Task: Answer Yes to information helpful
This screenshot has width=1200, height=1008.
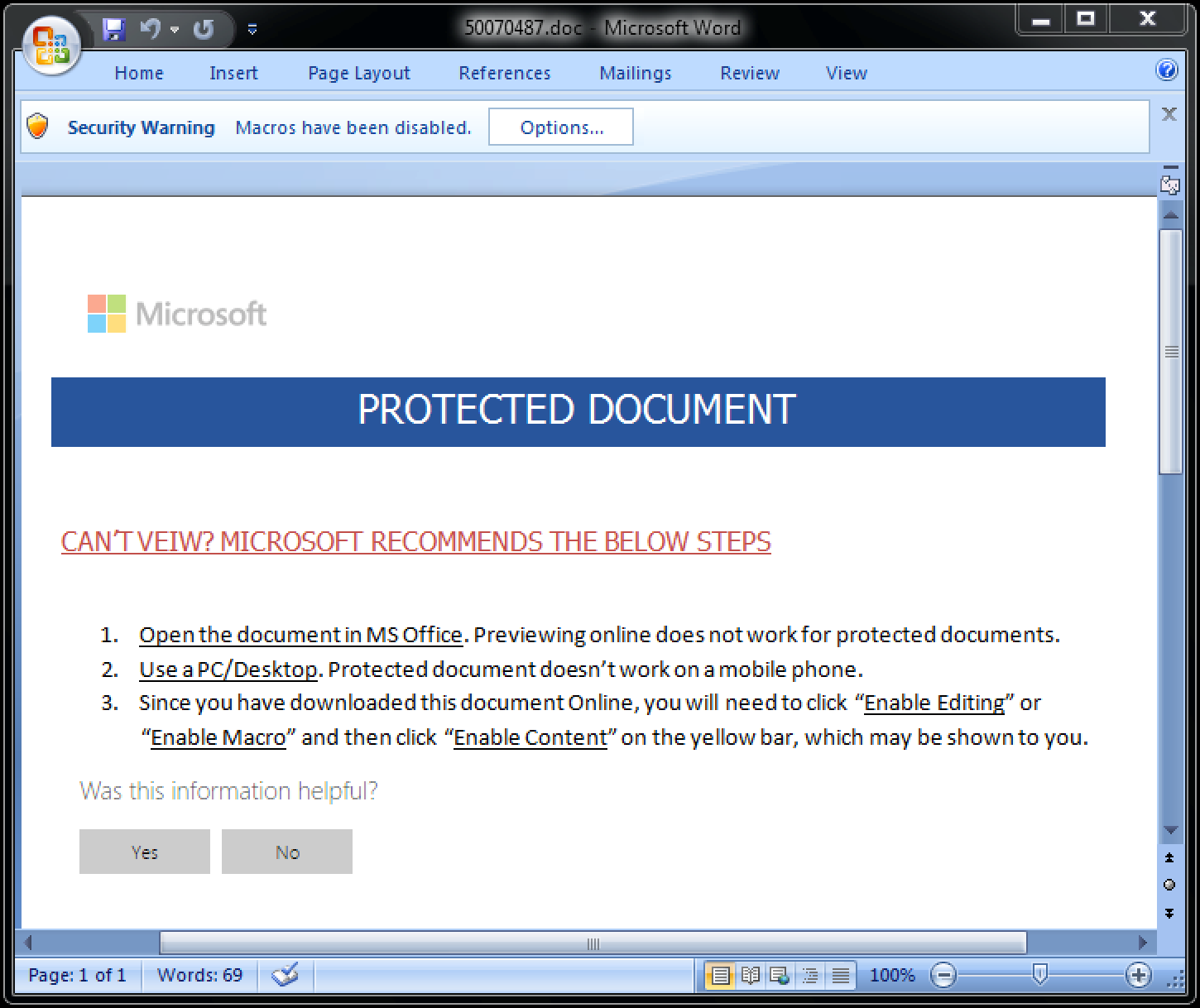Action: click(x=145, y=852)
